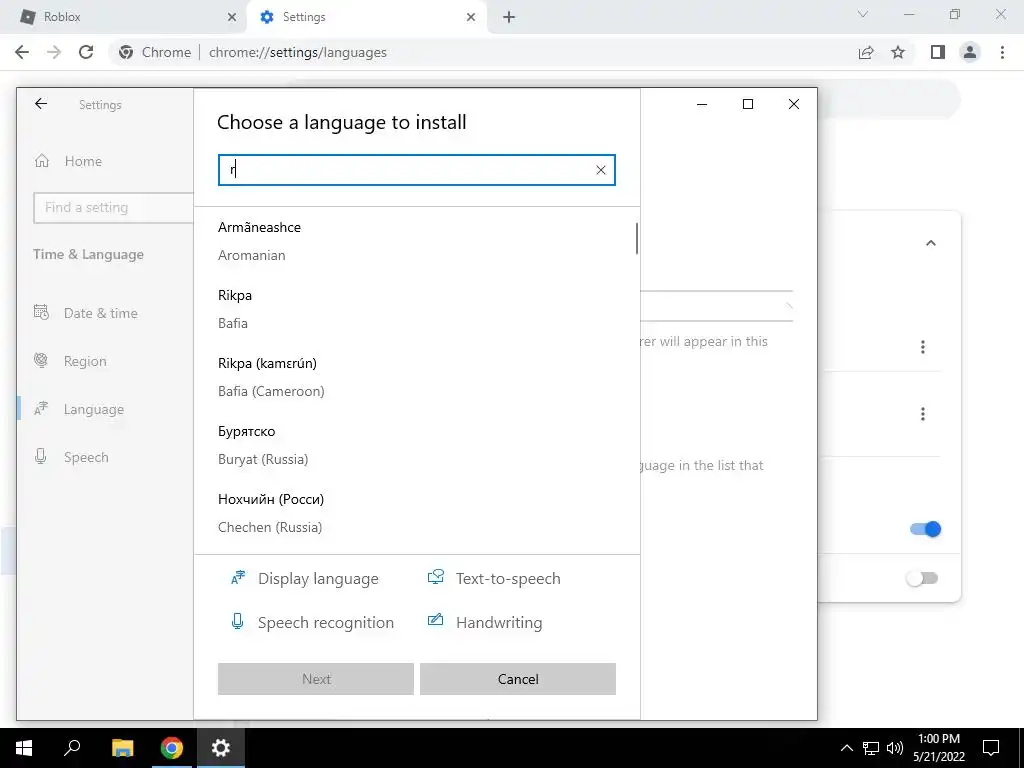Viewport: 1024px width, 768px height.
Task: Turn on the disabled Chrome toggle
Action: (x=922, y=578)
